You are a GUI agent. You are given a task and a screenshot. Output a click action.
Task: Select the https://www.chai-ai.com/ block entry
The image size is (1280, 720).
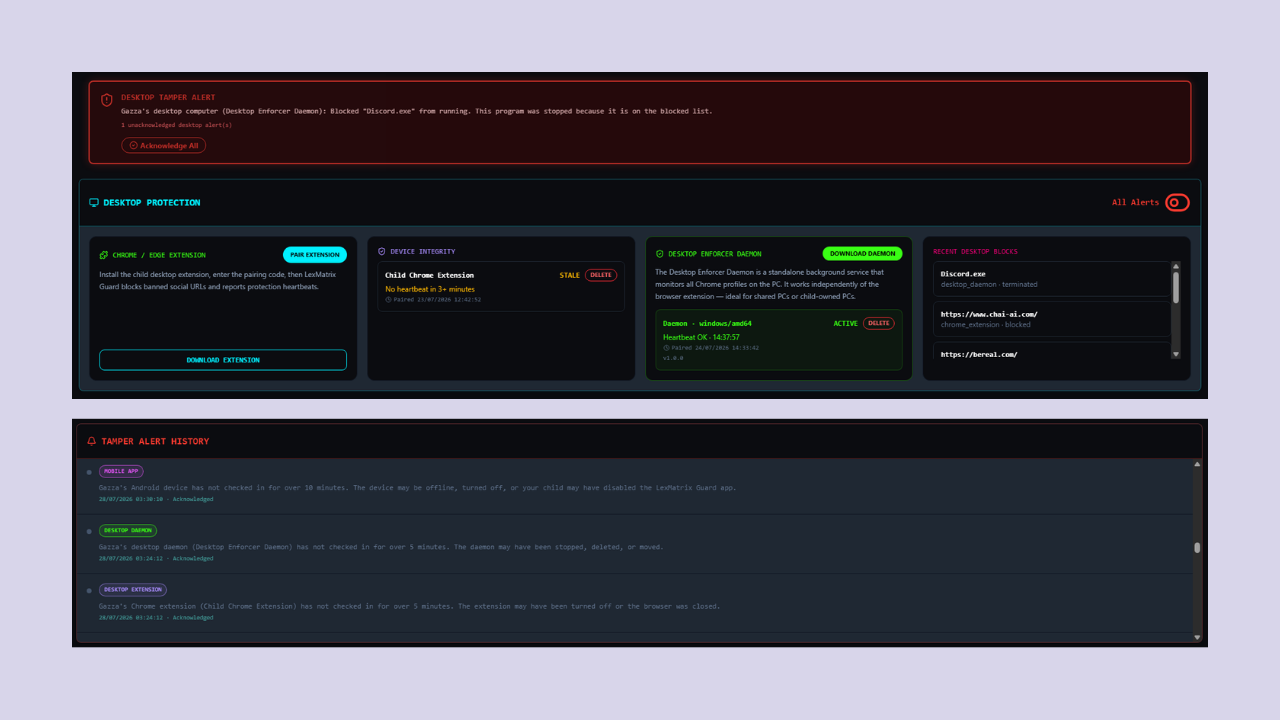(x=1052, y=319)
